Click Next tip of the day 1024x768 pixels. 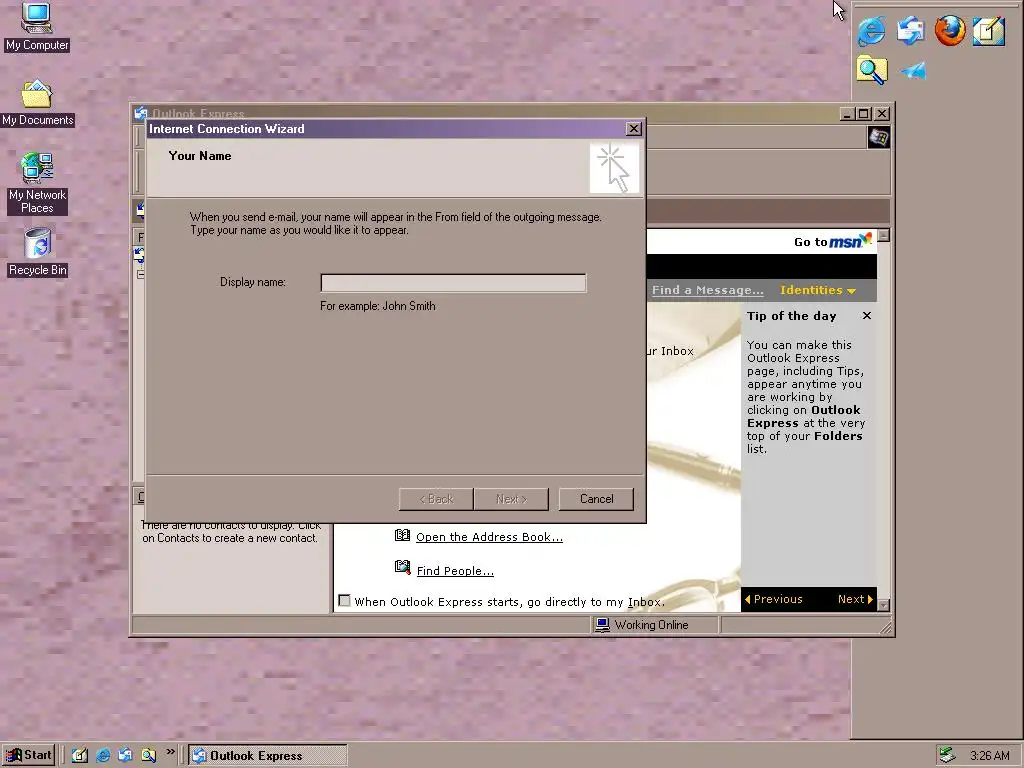click(856, 599)
